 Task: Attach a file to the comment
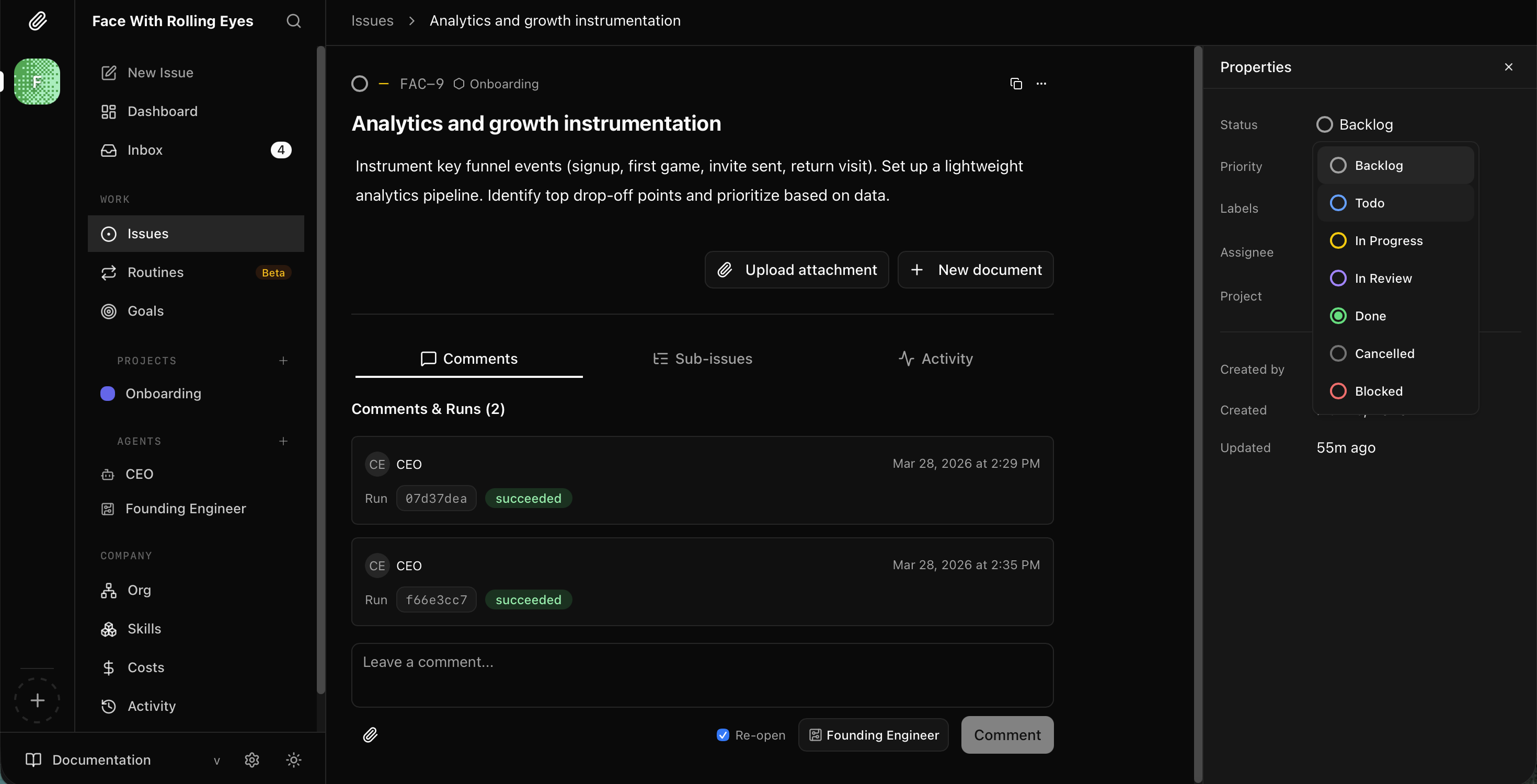371,734
